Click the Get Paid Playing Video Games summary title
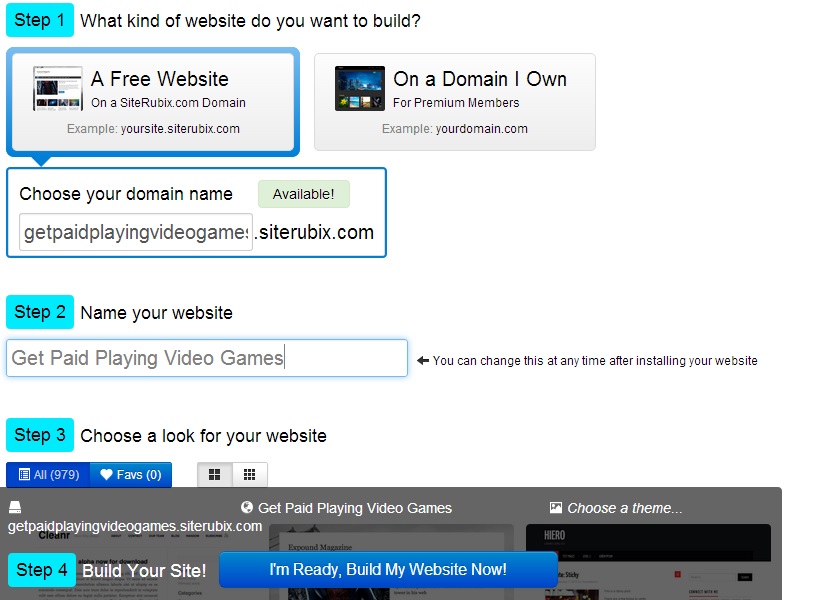 coord(355,508)
